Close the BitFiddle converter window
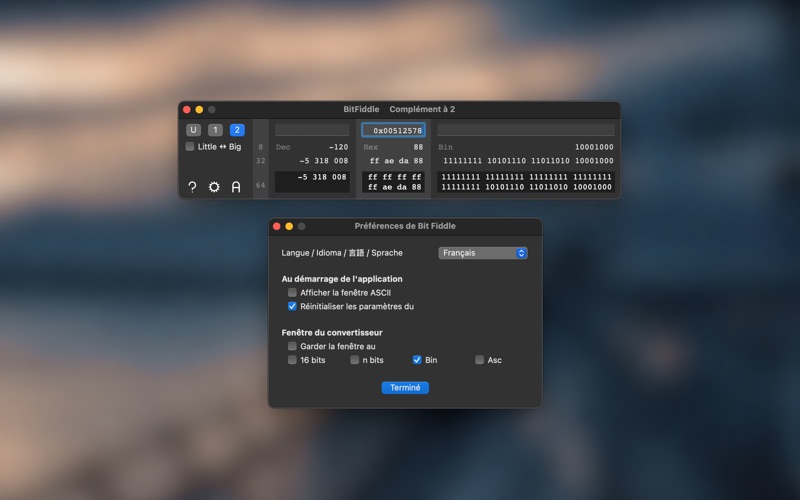Viewport: 800px width, 500px height. 187,110
